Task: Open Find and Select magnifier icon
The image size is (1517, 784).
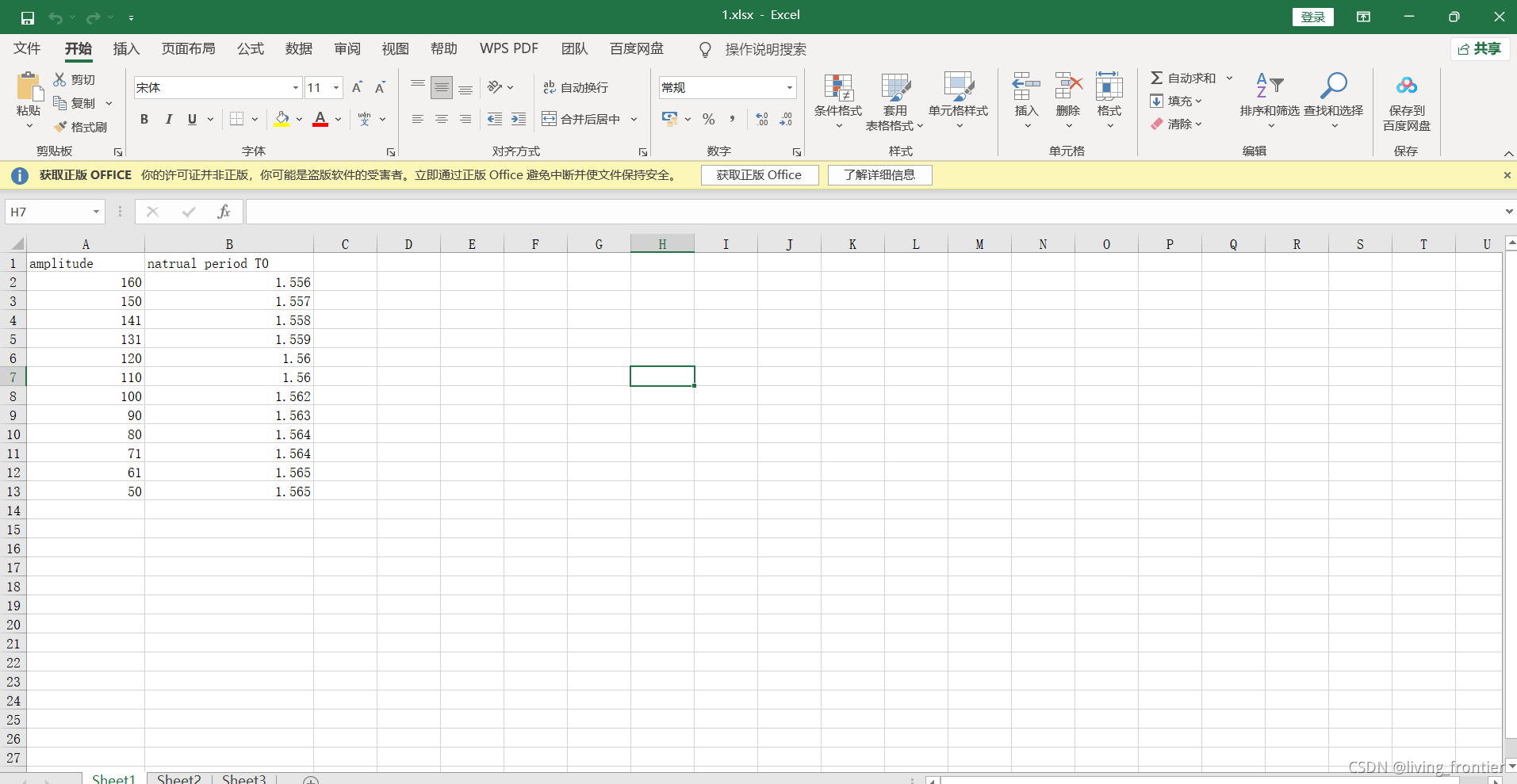Action: (x=1334, y=86)
